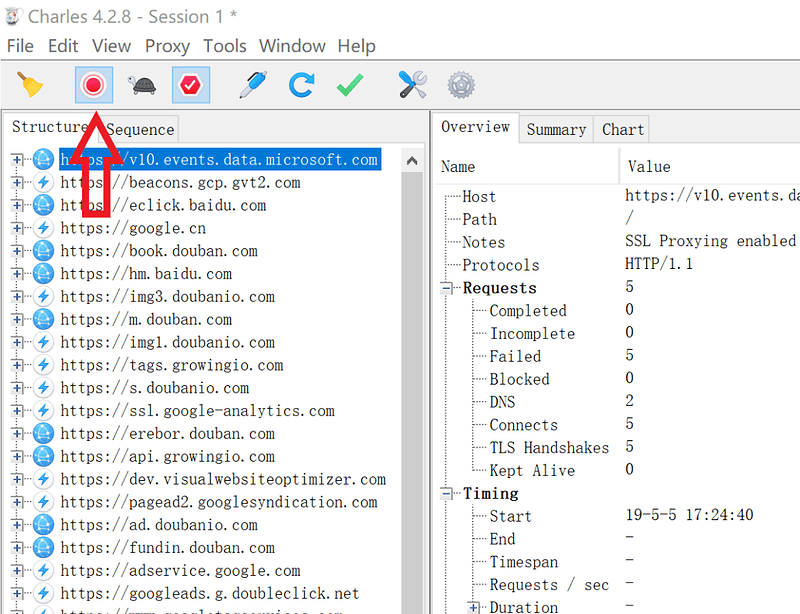Click the globe icon beside book.douban.com
800x614 pixels.
pyautogui.click(x=43, y=251)
